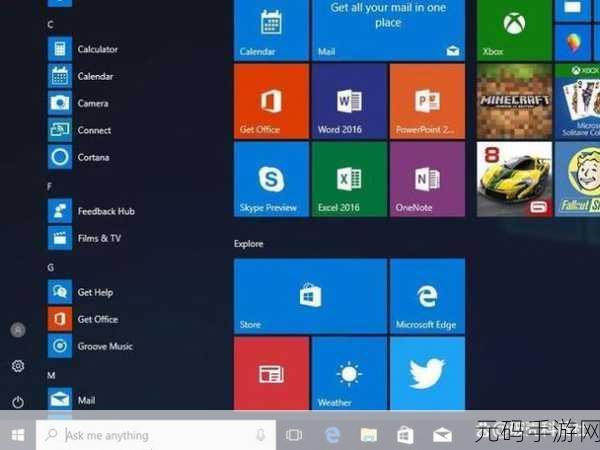Open Calendar in the app list
The image size is (600, 450).
tap(80, 76)
